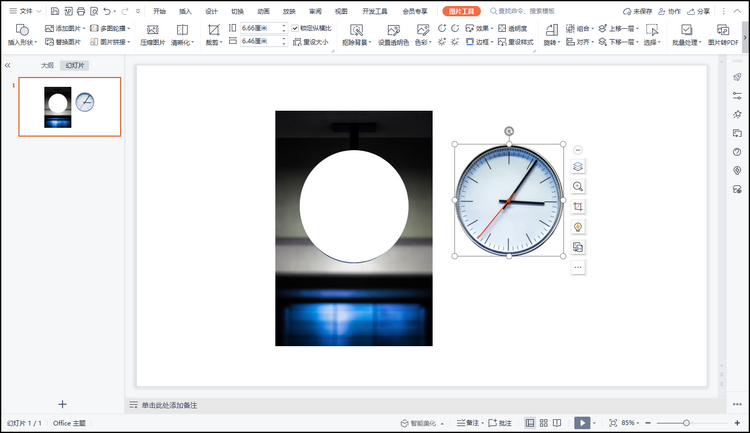750x433 pixels.
Task: Click floating more (…) icon beside clock
Action: pos(578,267)
